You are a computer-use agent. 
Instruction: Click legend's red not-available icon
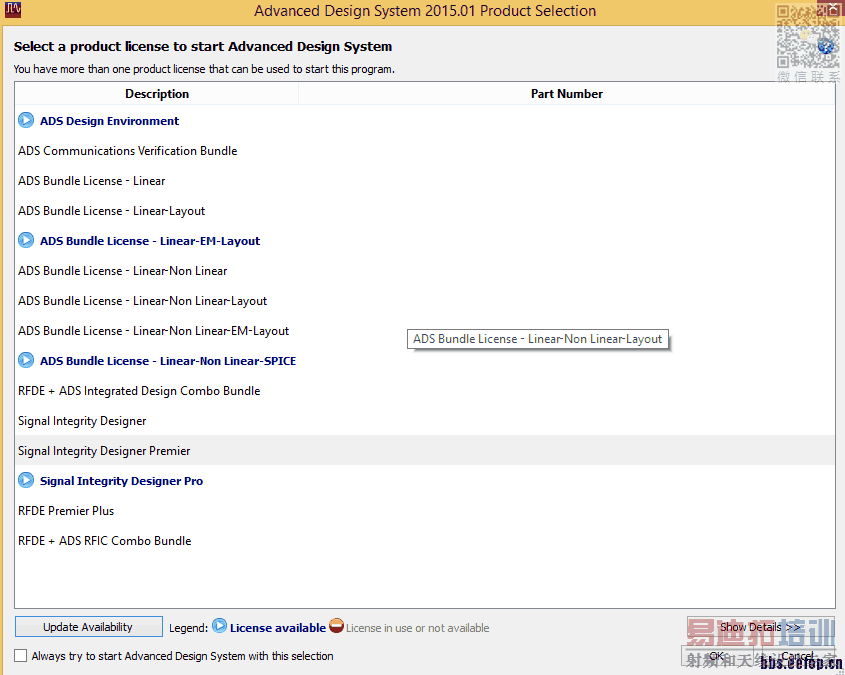coord(336,626)
